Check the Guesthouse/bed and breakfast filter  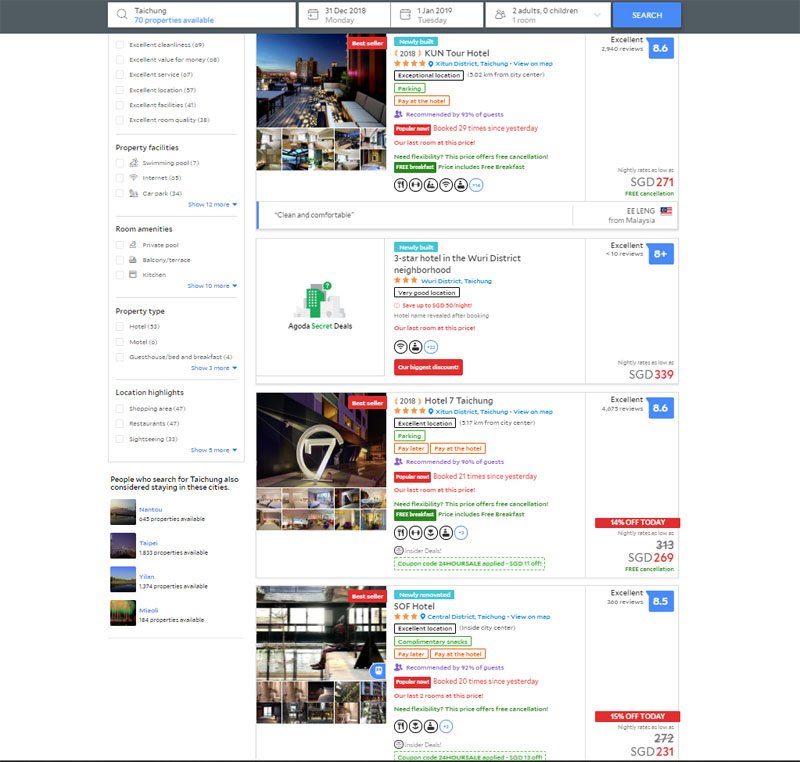click(x=119, y=357)
